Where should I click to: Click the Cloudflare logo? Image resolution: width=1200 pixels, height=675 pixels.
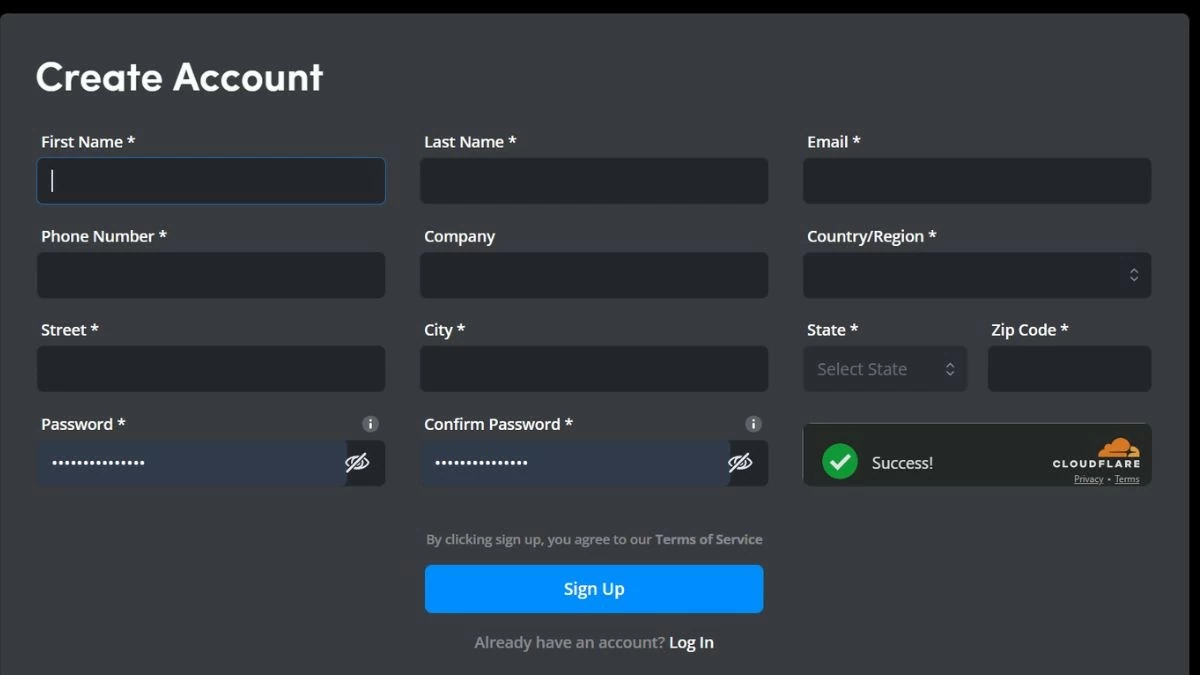1097,453
